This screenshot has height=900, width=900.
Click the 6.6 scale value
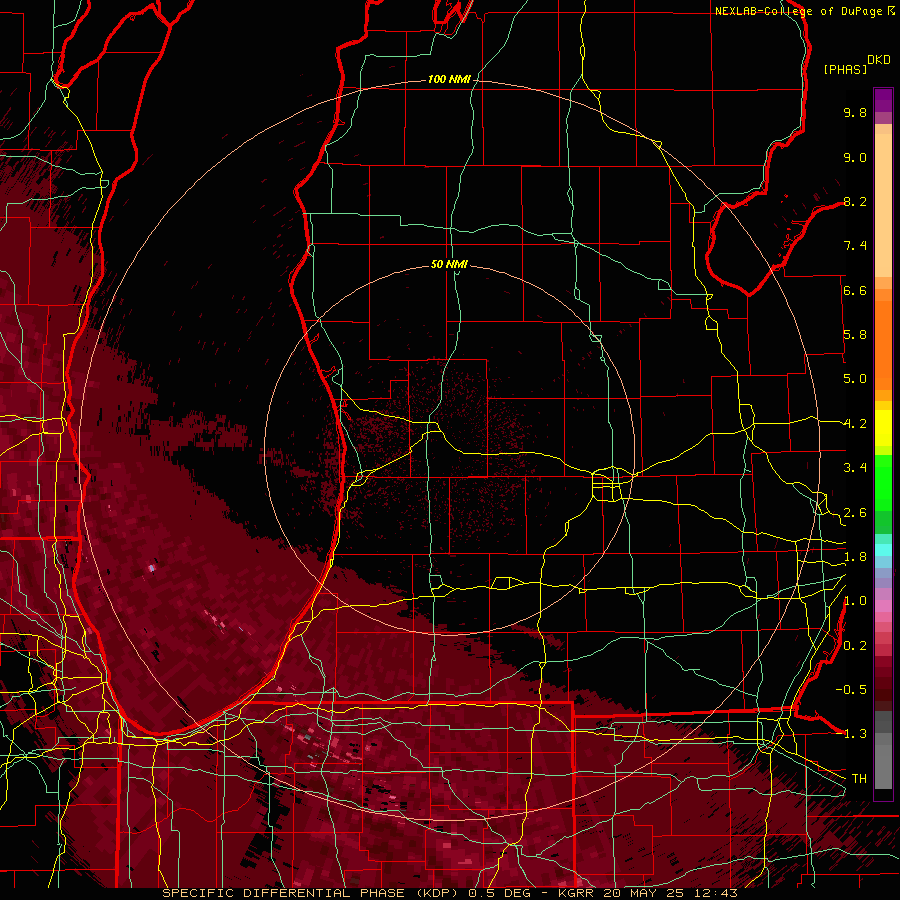click(x=855, y=290)
